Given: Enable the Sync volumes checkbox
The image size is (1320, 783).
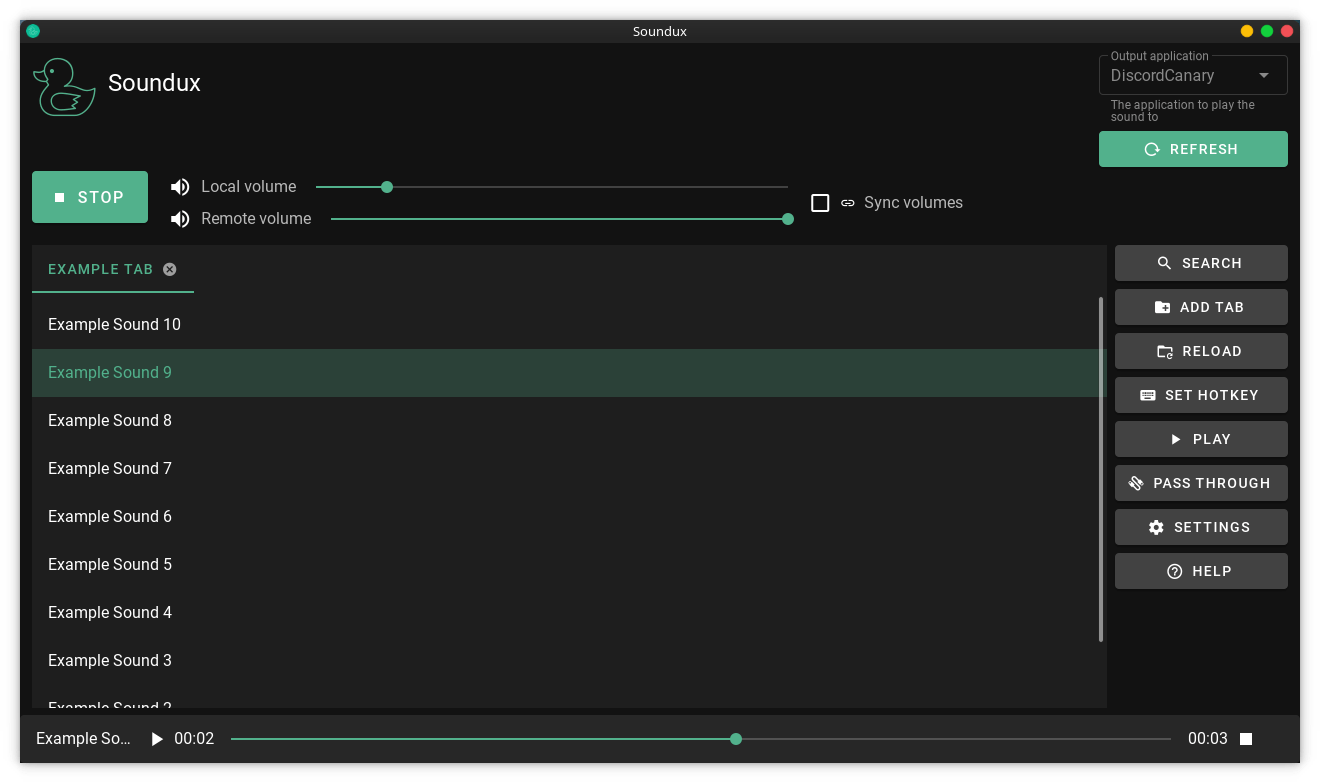Looking at the screenshot, I should (820, 203).
